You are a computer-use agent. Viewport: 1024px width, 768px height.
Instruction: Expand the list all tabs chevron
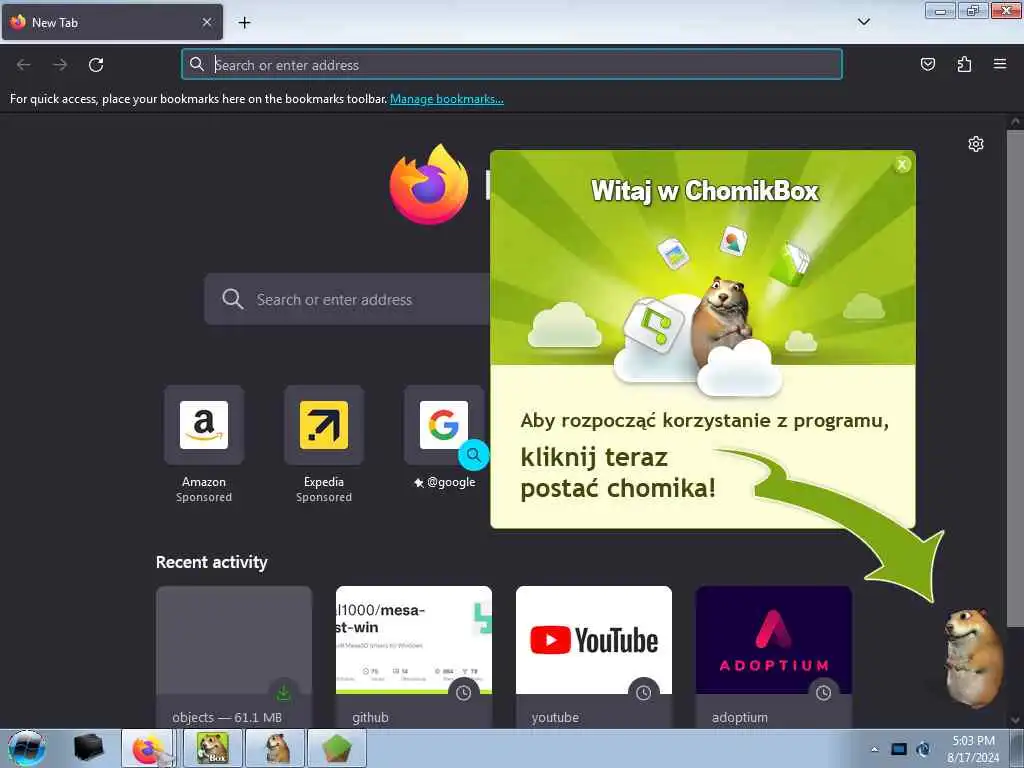[x=863, y=22]
